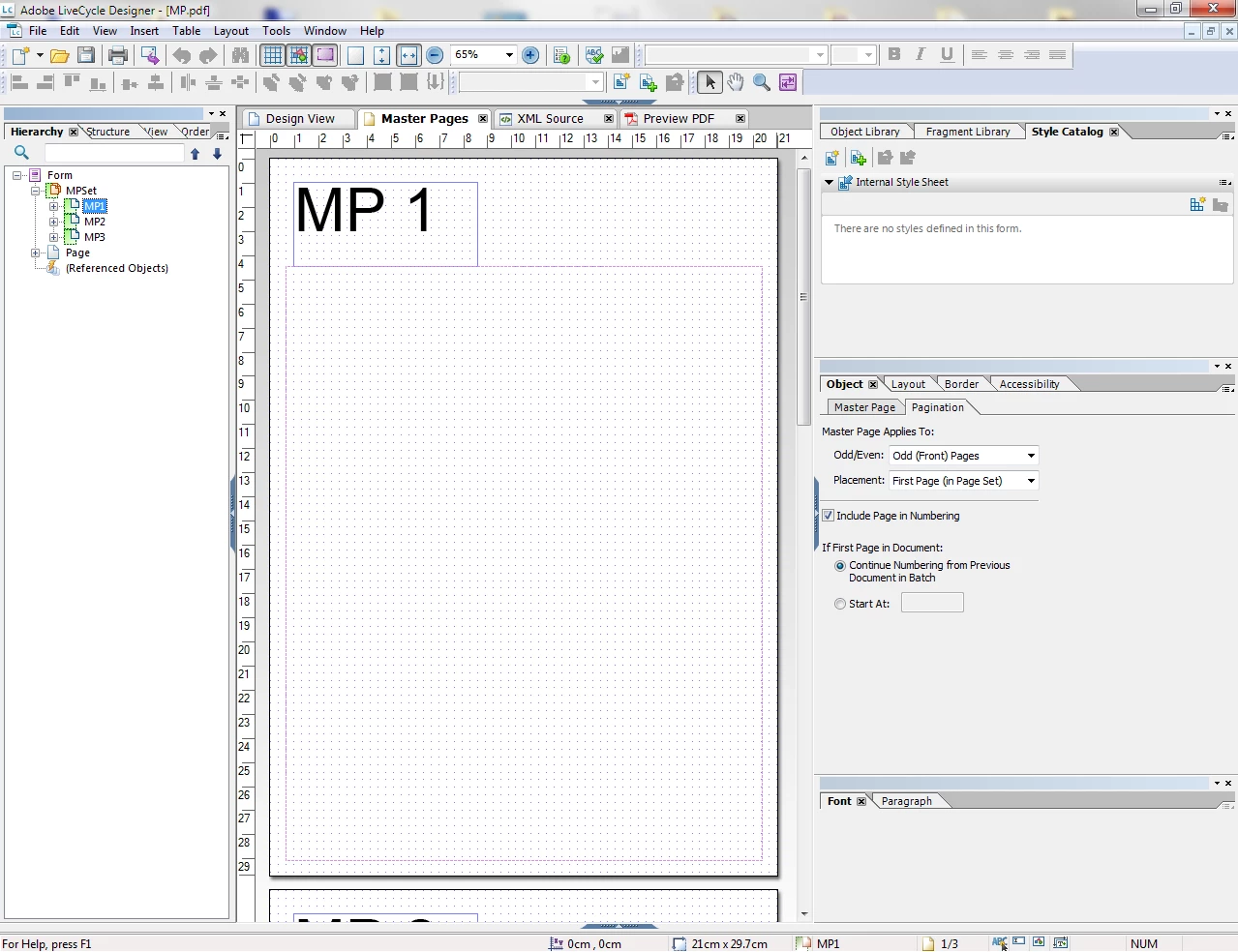Image resolution: width=1238 pixels, height=952 pixels.
Task: Select Continue Numbering from Previous Document radio
Action: click(x=840, y=565)
